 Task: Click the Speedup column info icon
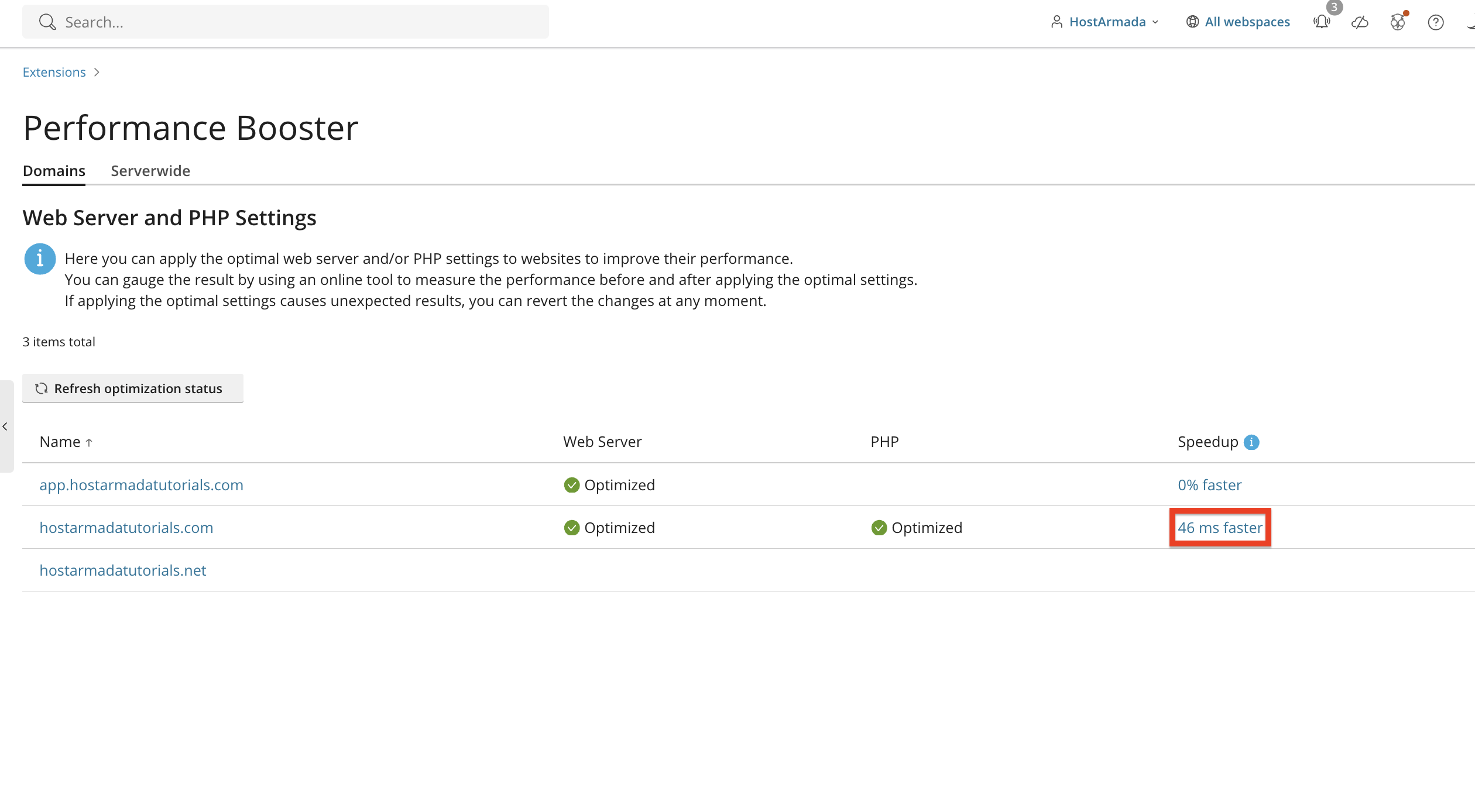[1251, 442]
